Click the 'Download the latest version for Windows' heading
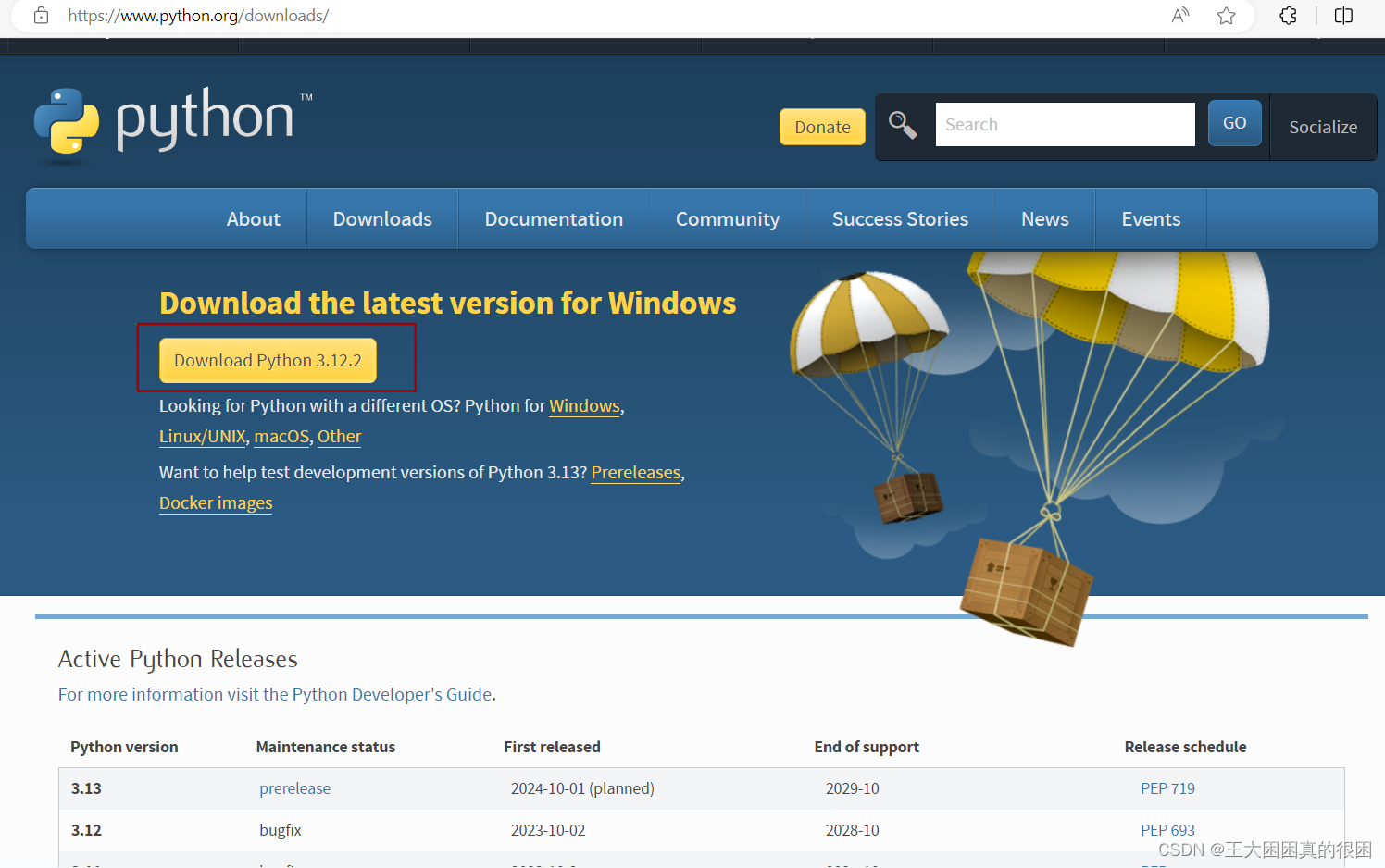 point(447,304)
